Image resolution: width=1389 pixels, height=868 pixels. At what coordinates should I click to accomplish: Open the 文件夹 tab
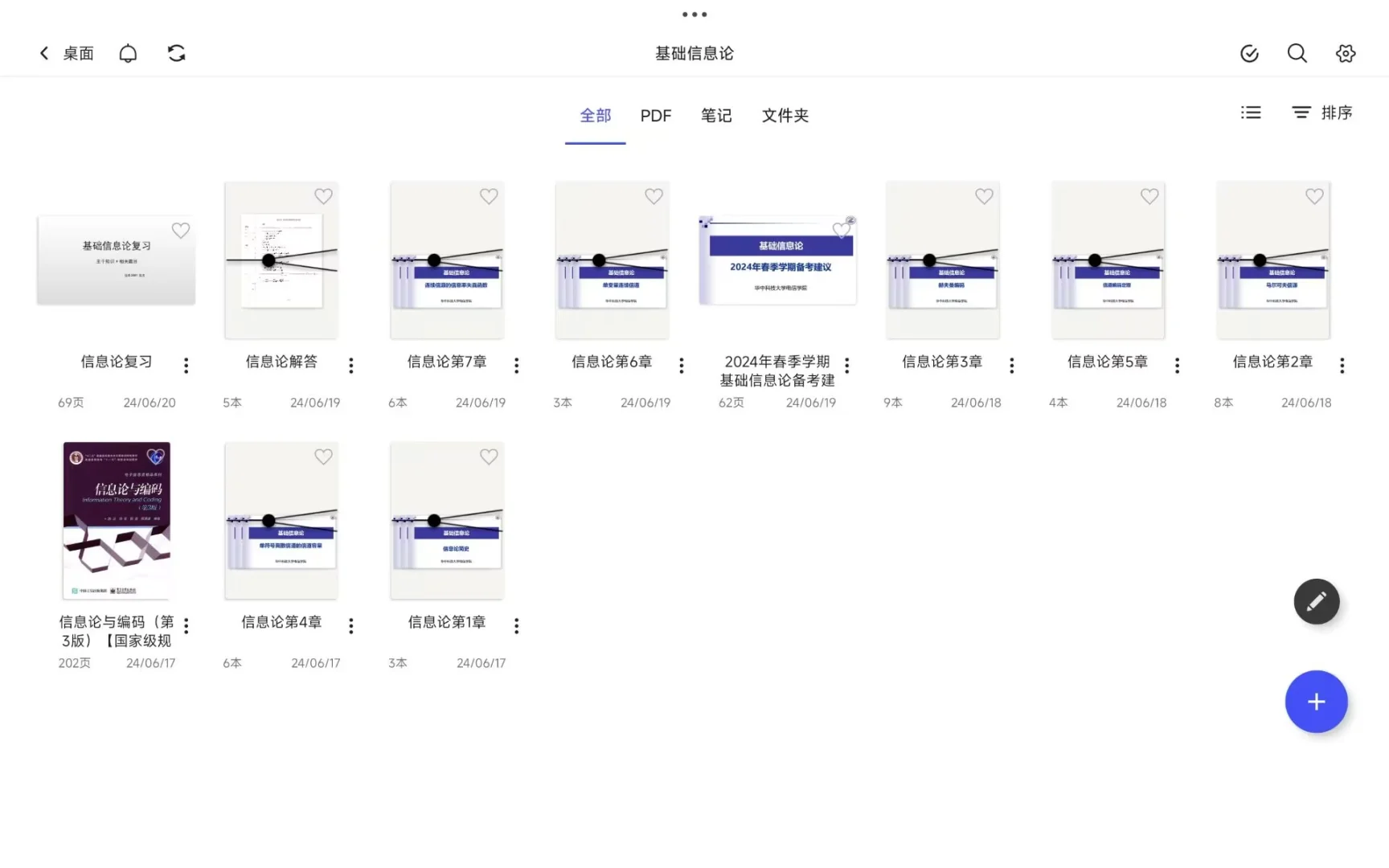(785, 116)
